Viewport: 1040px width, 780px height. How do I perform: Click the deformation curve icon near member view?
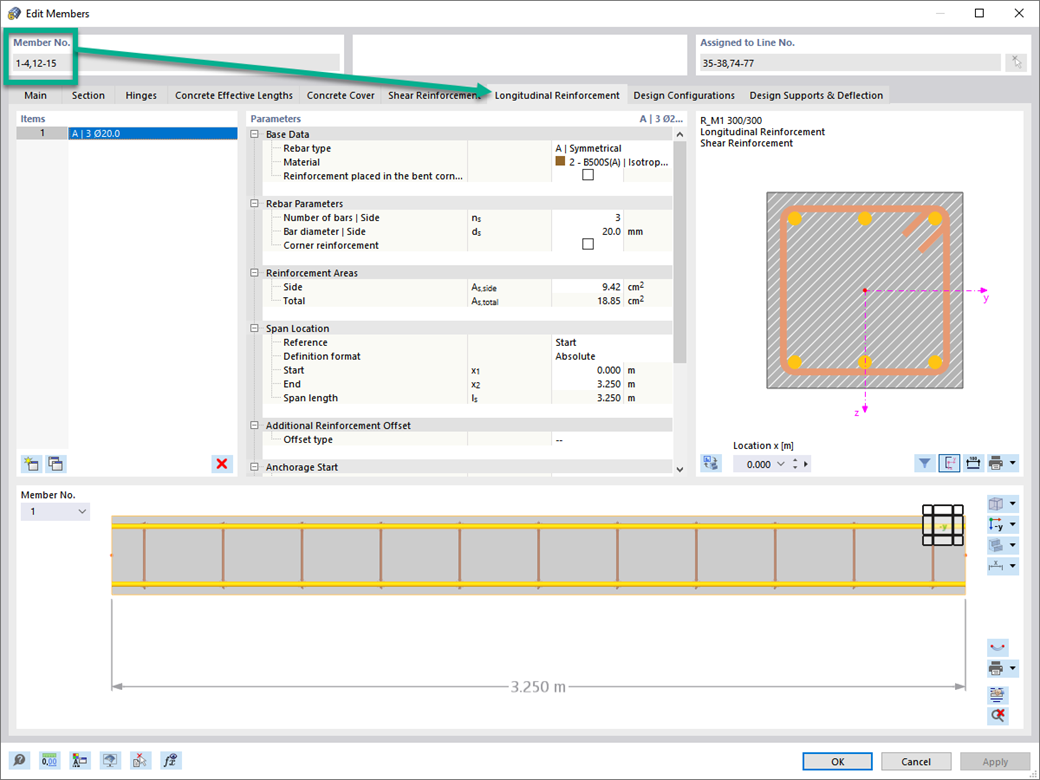point(998,647)
